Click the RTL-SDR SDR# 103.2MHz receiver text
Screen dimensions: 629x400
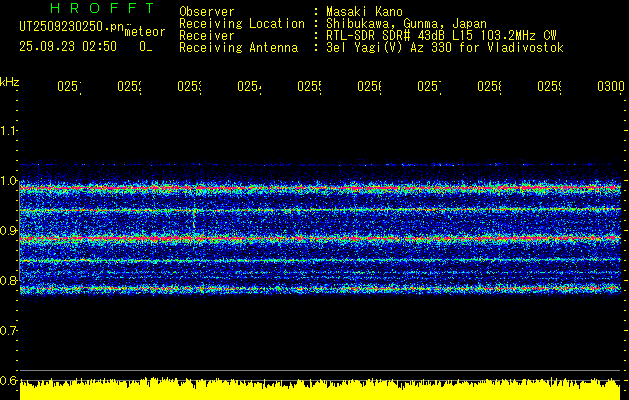(441, 36)
